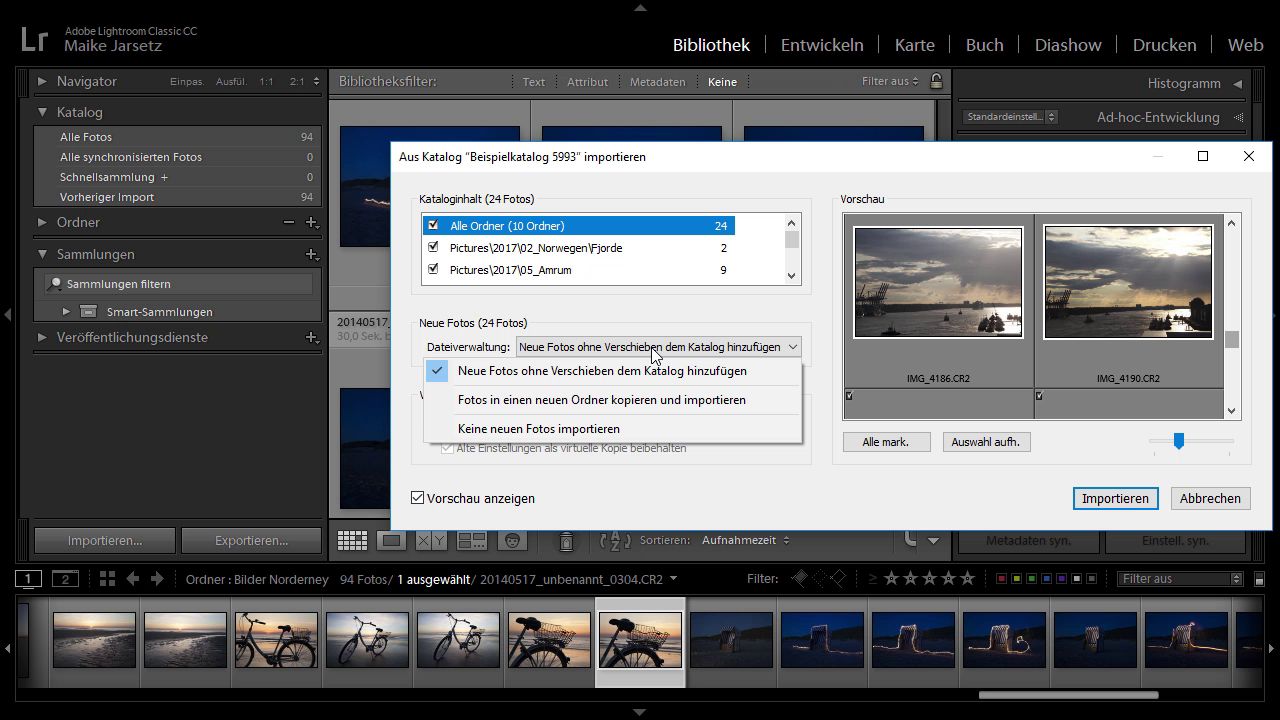The height and width of the screenshot is (720, 1280).
Task: Toggle sort direction A-Z icon
Action: pos(615,541)
